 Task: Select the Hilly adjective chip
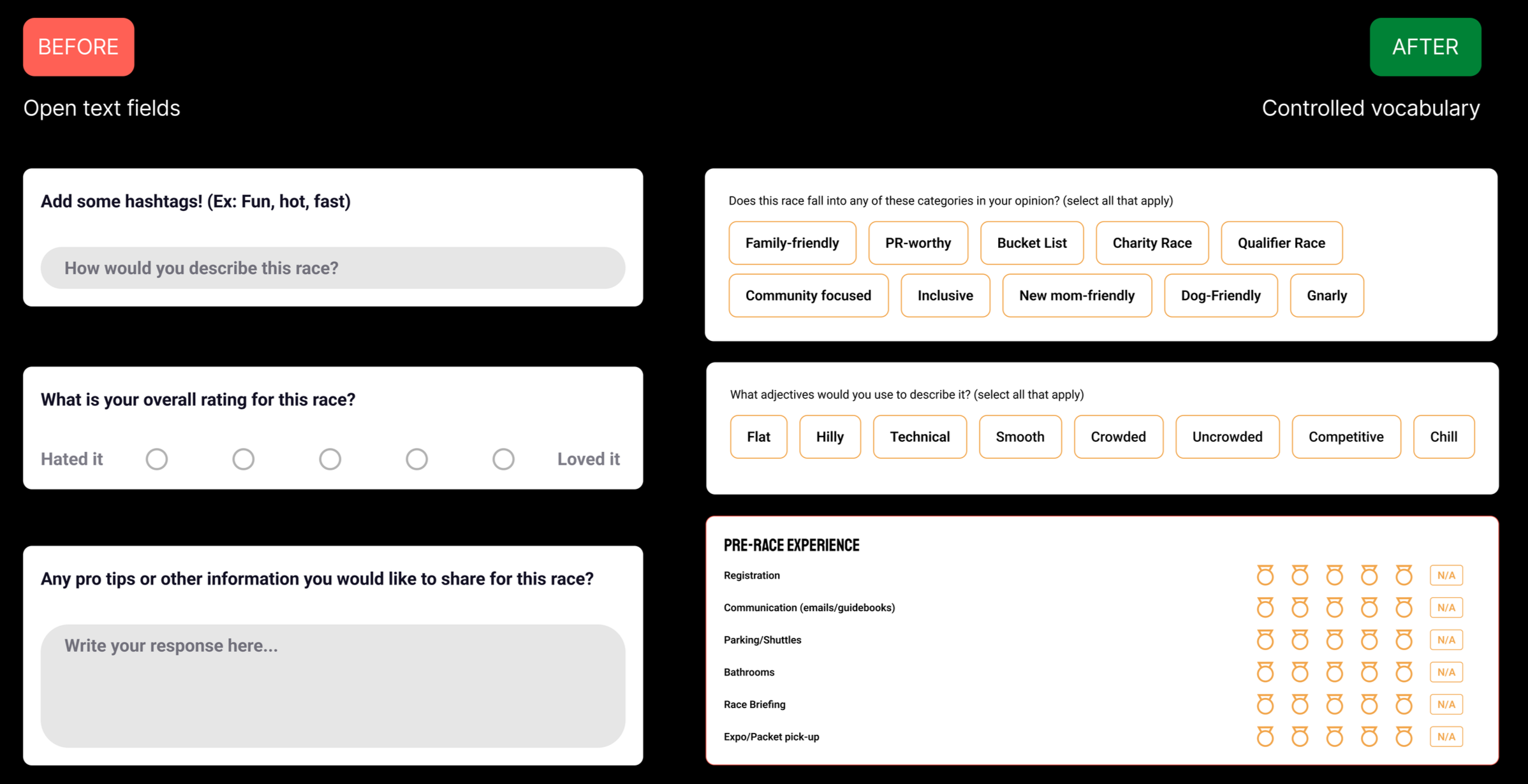[x=830, y=437]
